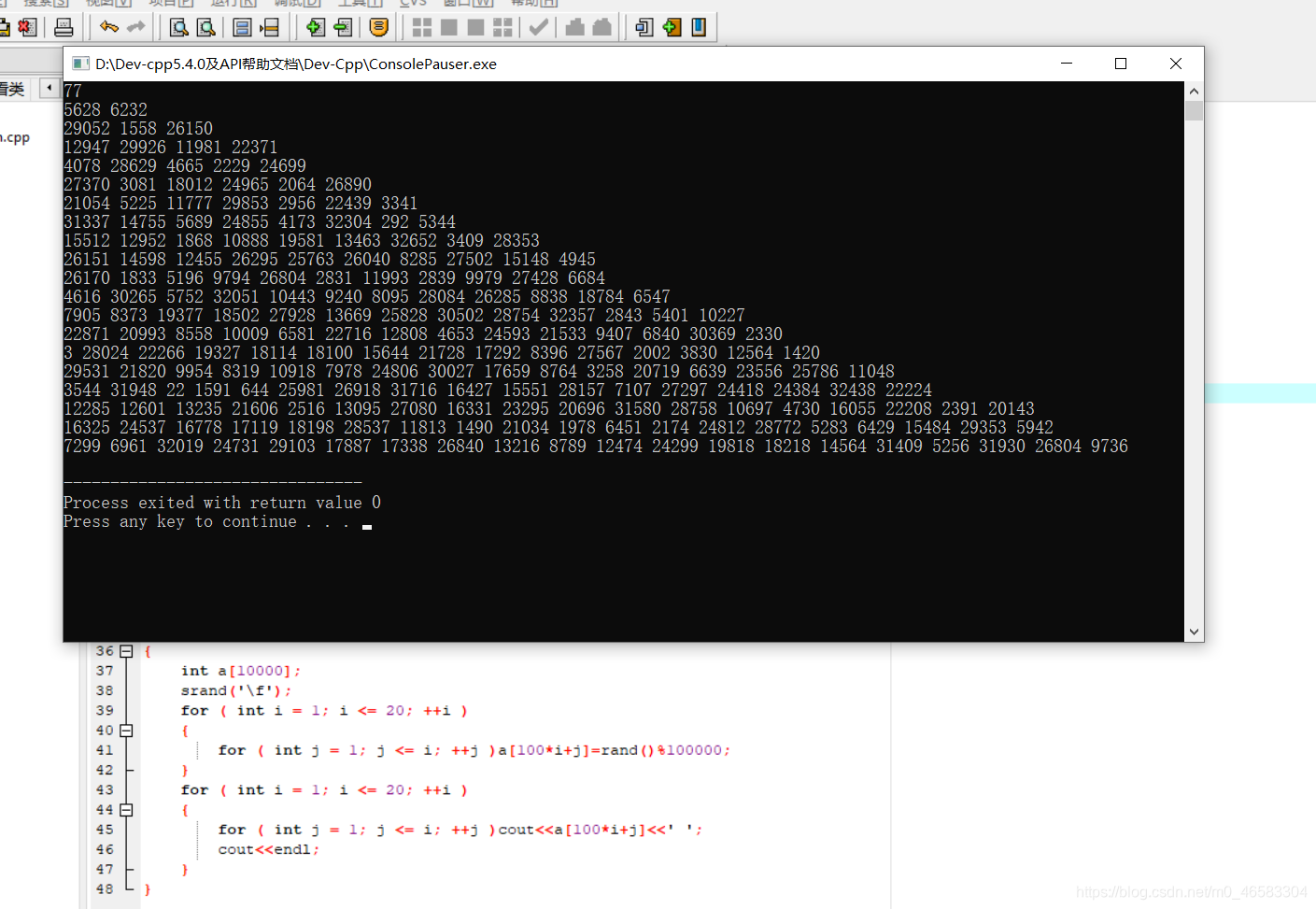Click line number 43 in gutter
1316x909 pixels.
(105, 790)
